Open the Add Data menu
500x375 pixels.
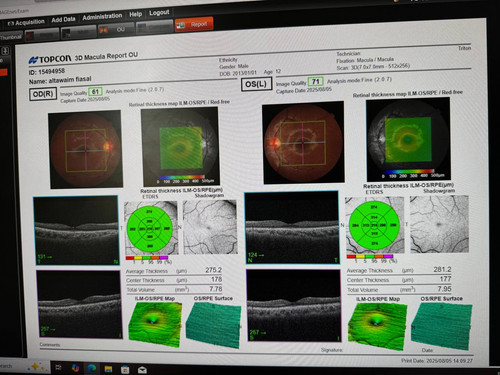pos(63,20)
